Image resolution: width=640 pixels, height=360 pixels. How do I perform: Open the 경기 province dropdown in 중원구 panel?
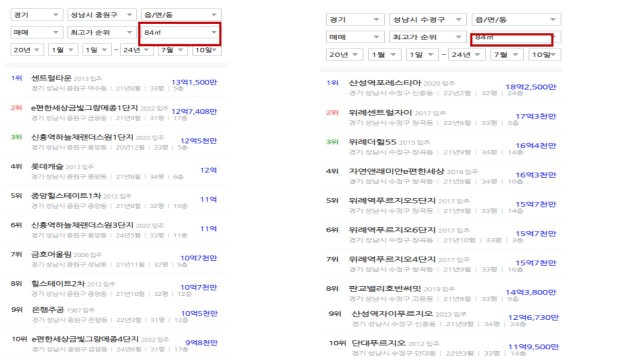[x=37, y=15]
